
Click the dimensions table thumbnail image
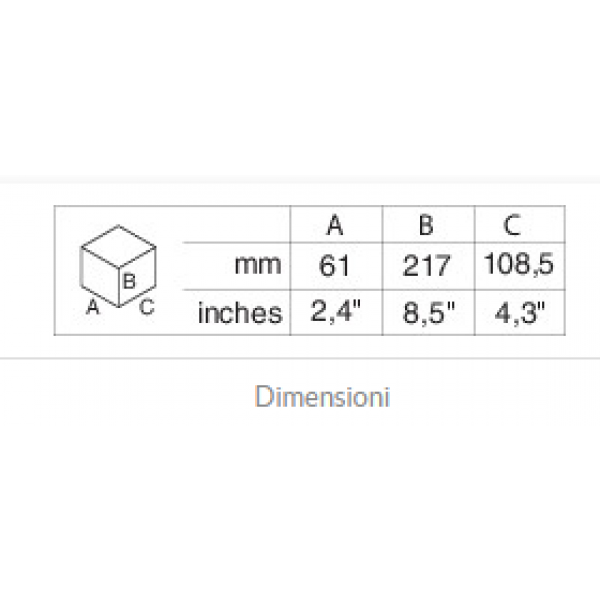310,271
